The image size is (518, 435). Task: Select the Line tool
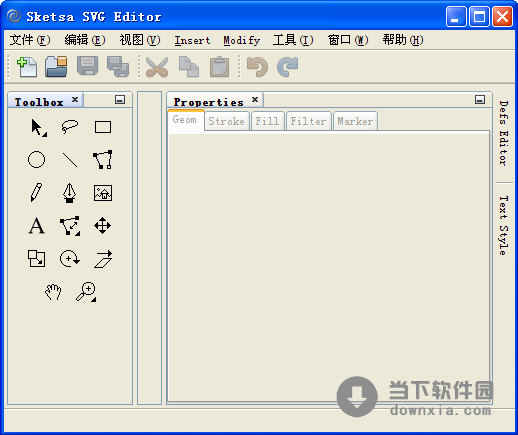click(70, 160)
